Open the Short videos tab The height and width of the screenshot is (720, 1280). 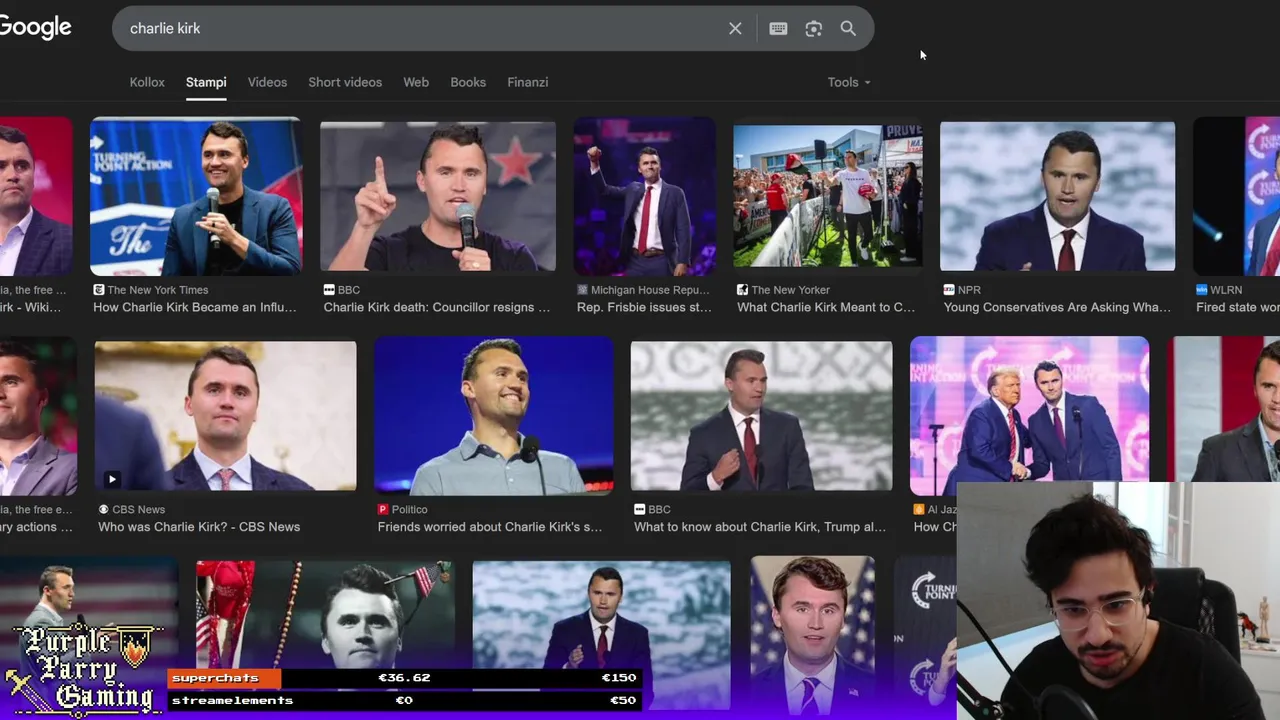[345, 82]
